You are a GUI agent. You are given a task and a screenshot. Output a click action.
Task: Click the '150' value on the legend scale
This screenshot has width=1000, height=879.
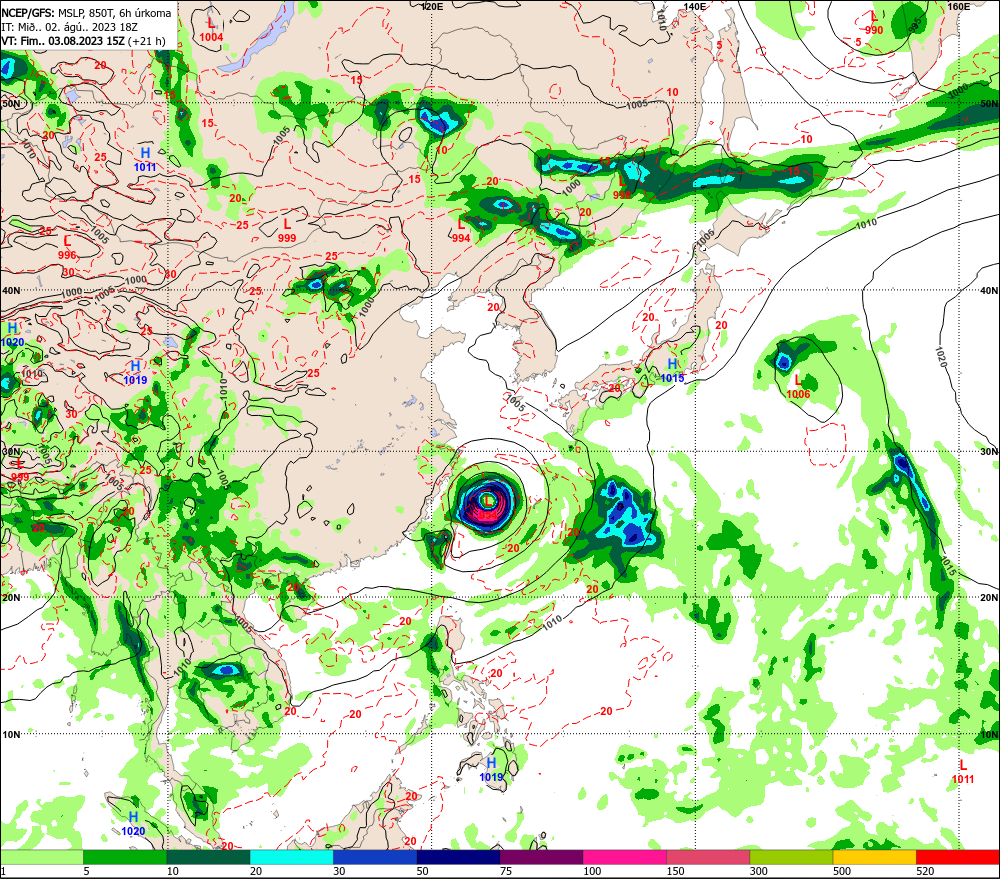[675, 871]
